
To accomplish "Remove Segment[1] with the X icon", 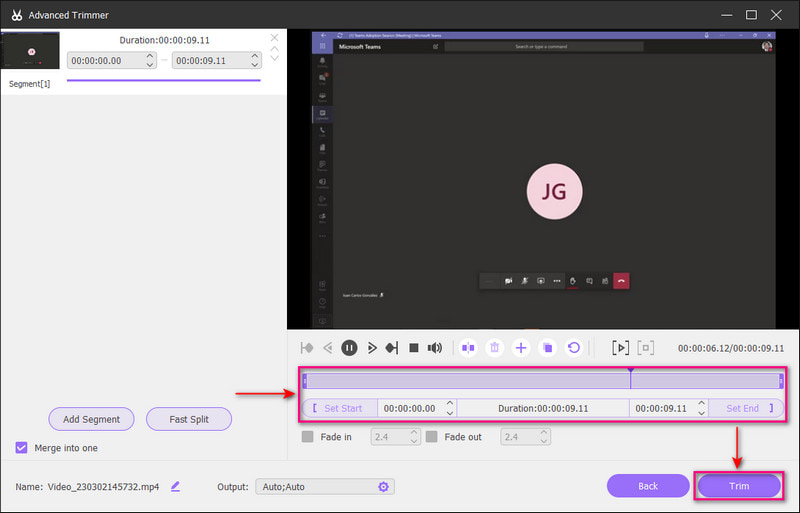I will click(x=274, y=38).
